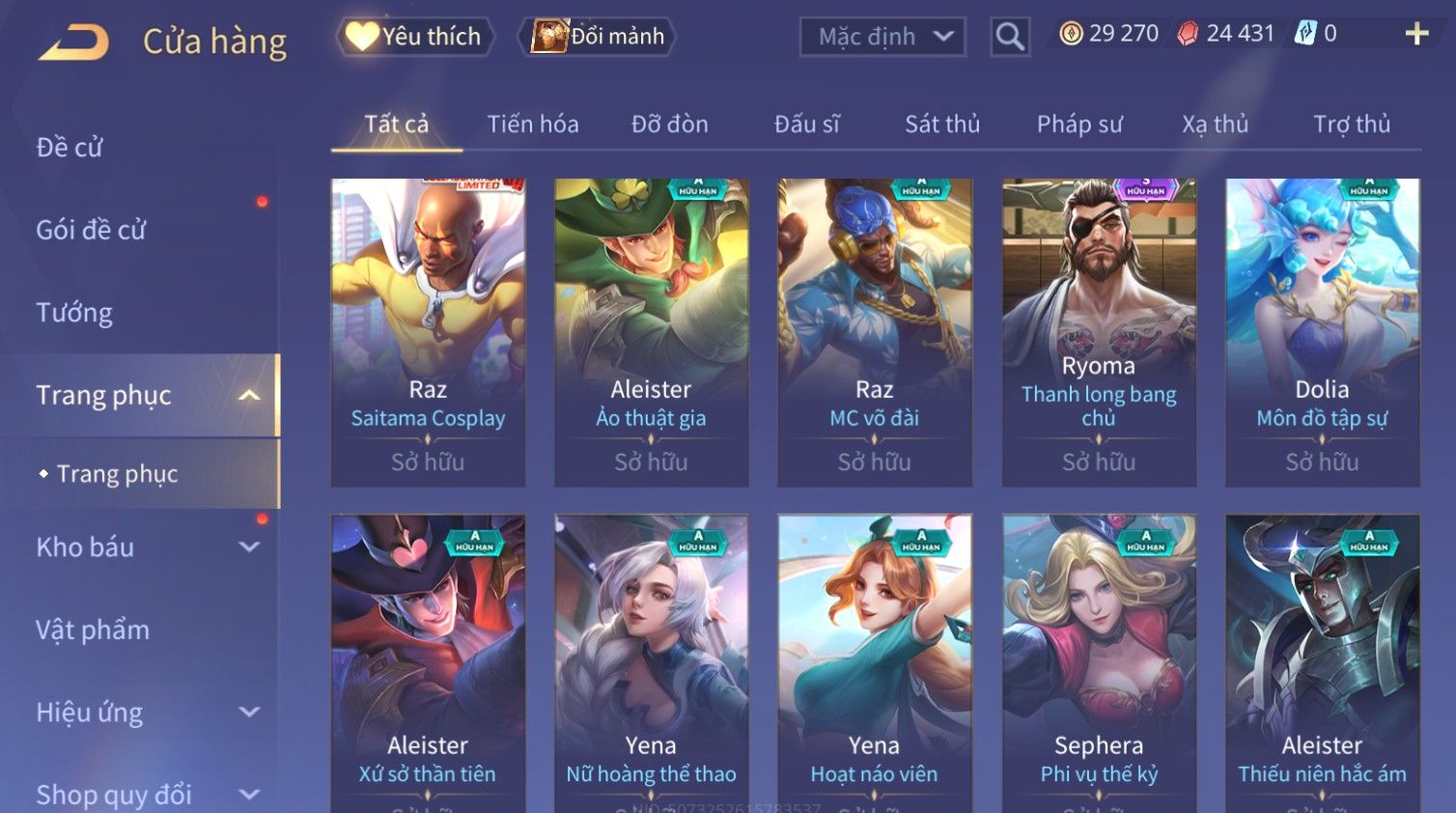
Task: Select the Raz Saitama Cosplay skin card
Action: click(x=428, y=332)
